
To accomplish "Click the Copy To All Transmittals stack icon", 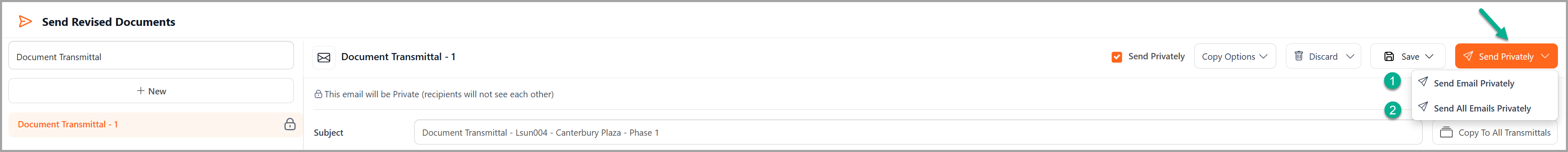I will click(x=1446, y=132).
